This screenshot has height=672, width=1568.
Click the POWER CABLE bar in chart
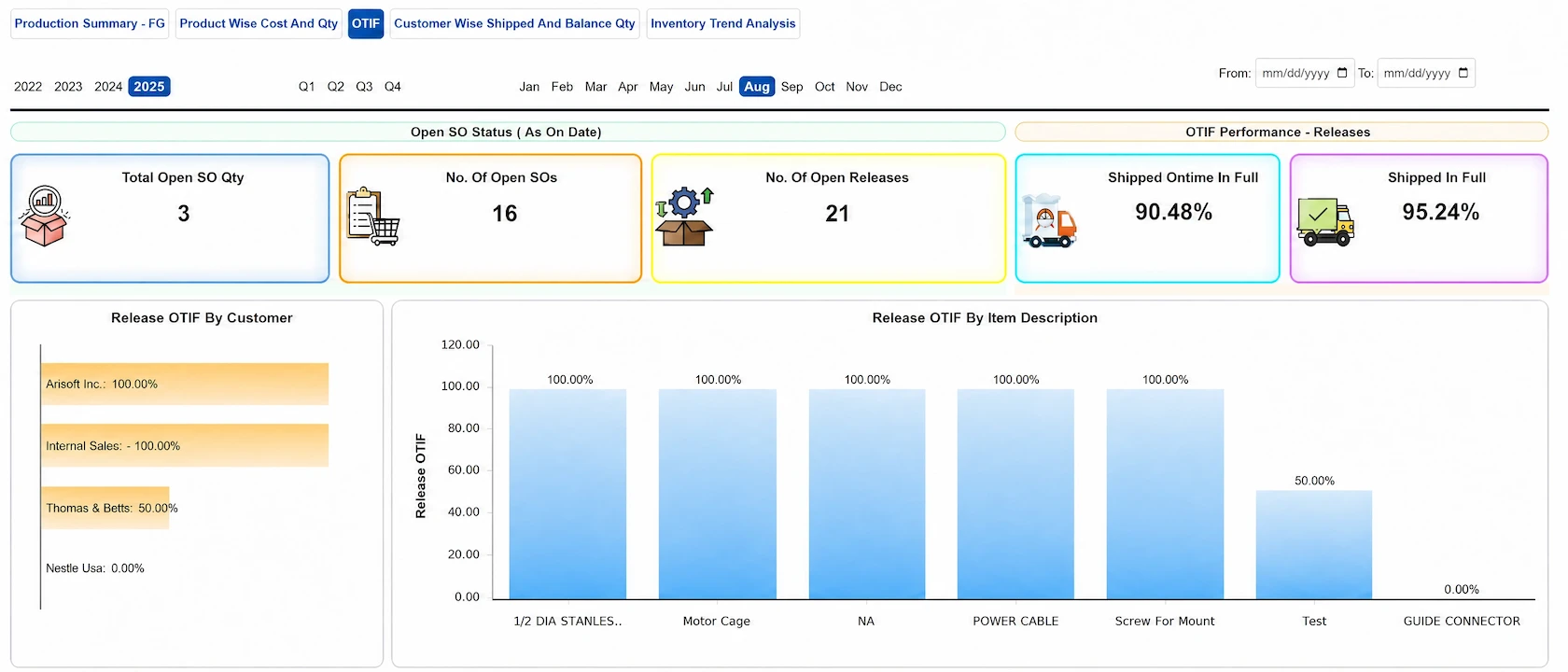[x=1015, y=494]
